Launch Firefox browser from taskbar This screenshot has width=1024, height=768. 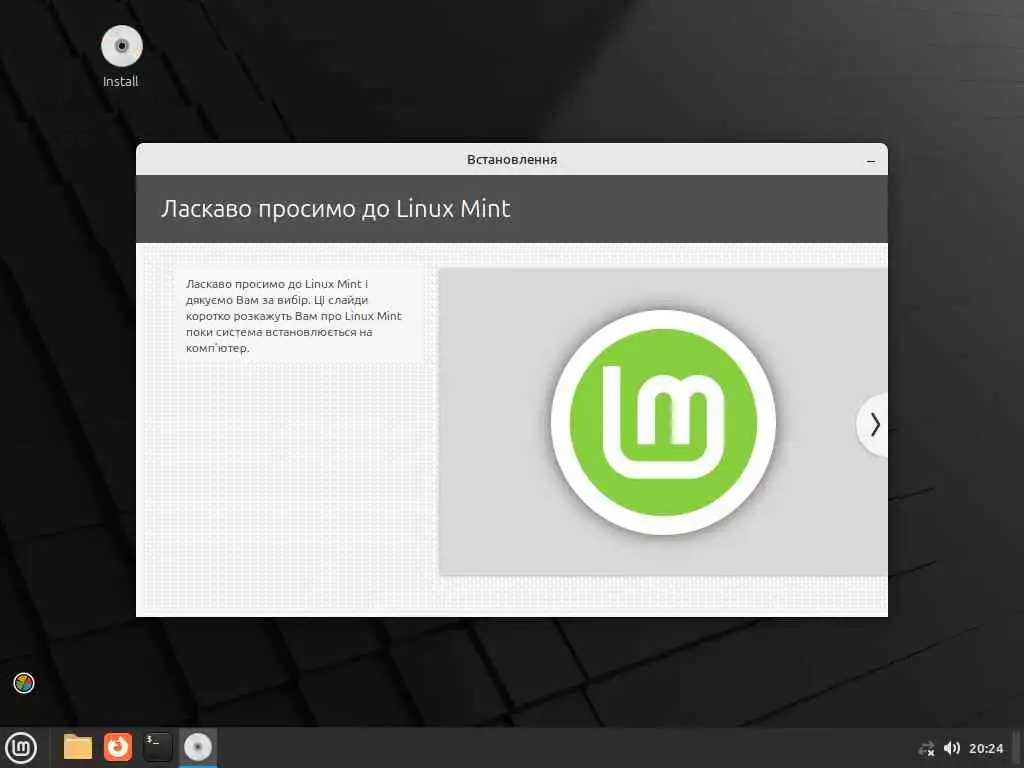[x=118, y=747]
